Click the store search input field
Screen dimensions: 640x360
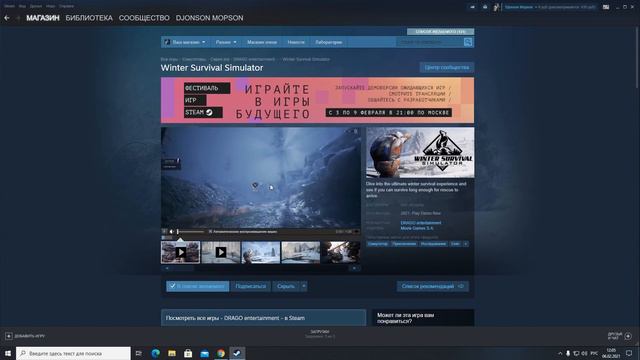pos(430,42)
